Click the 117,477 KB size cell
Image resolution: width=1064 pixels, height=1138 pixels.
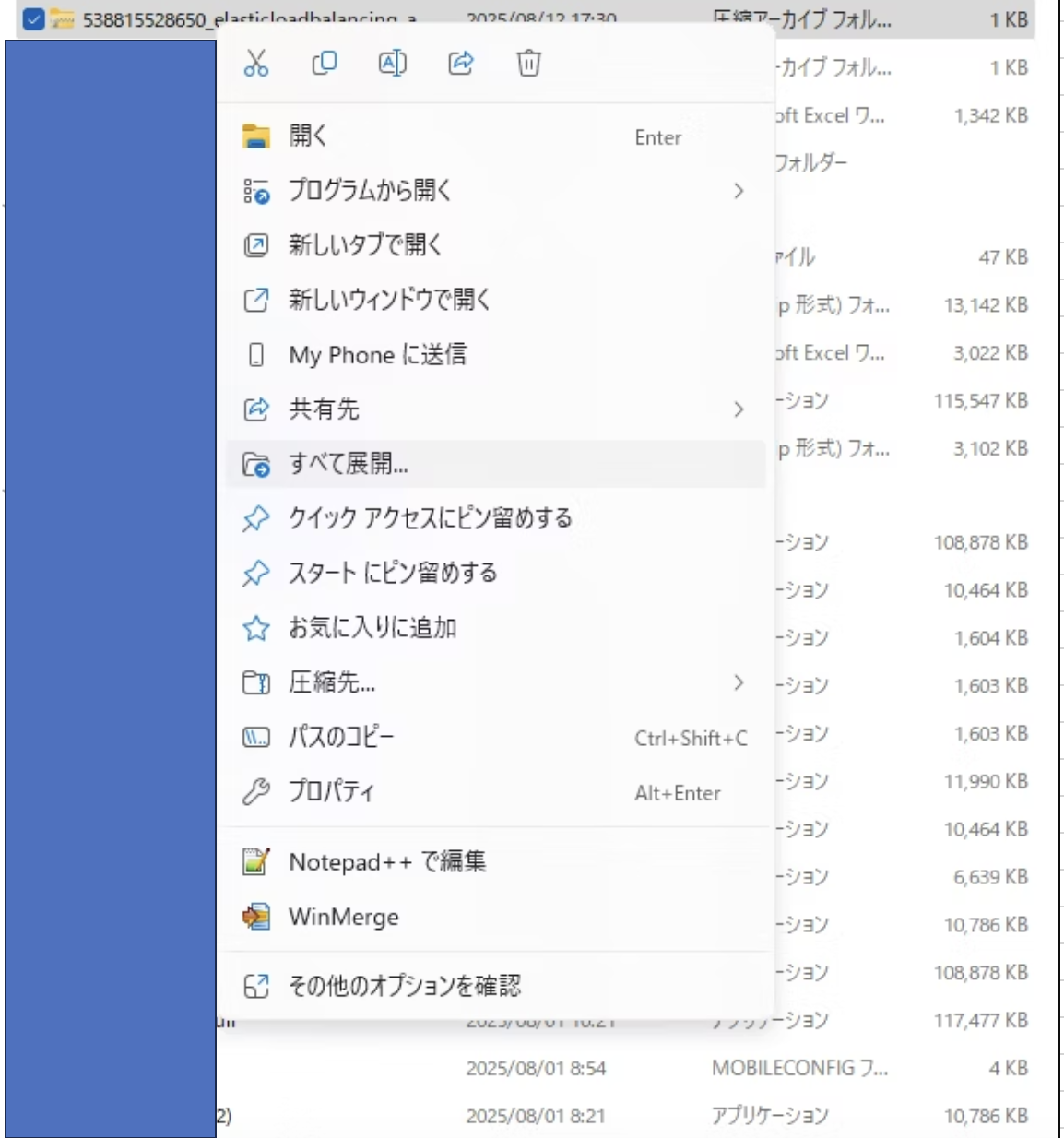(x=981, y=1020)
